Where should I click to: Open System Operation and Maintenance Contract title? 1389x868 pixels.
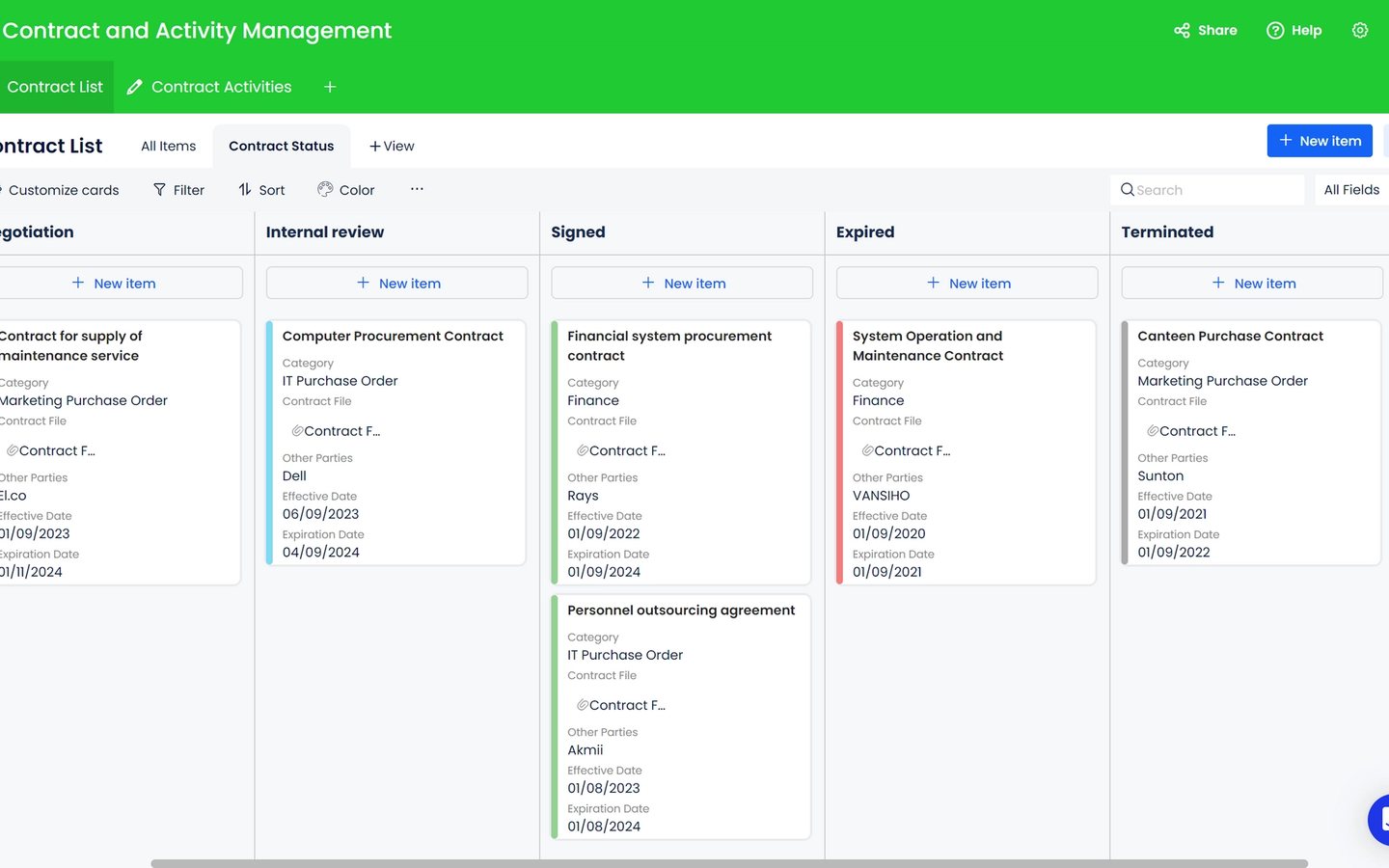928,345
